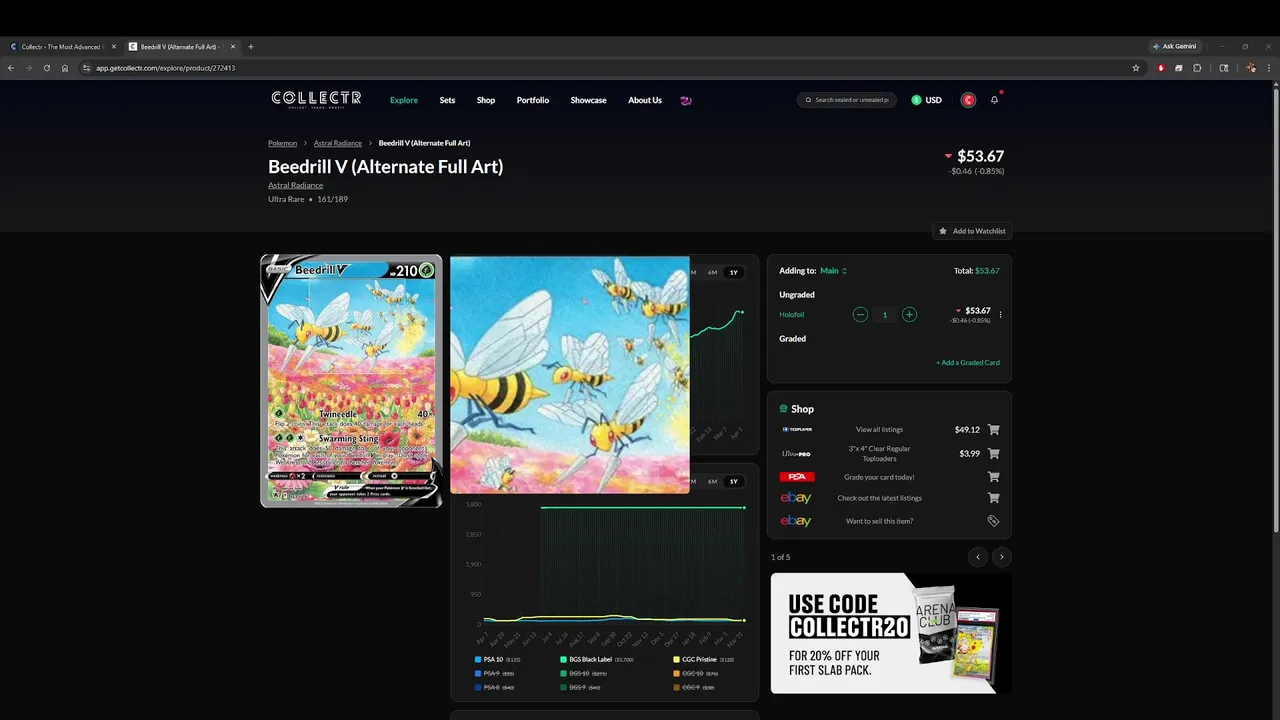
Task: Toggle BGS Black Label series in chart
Action: tap(597, 660)
